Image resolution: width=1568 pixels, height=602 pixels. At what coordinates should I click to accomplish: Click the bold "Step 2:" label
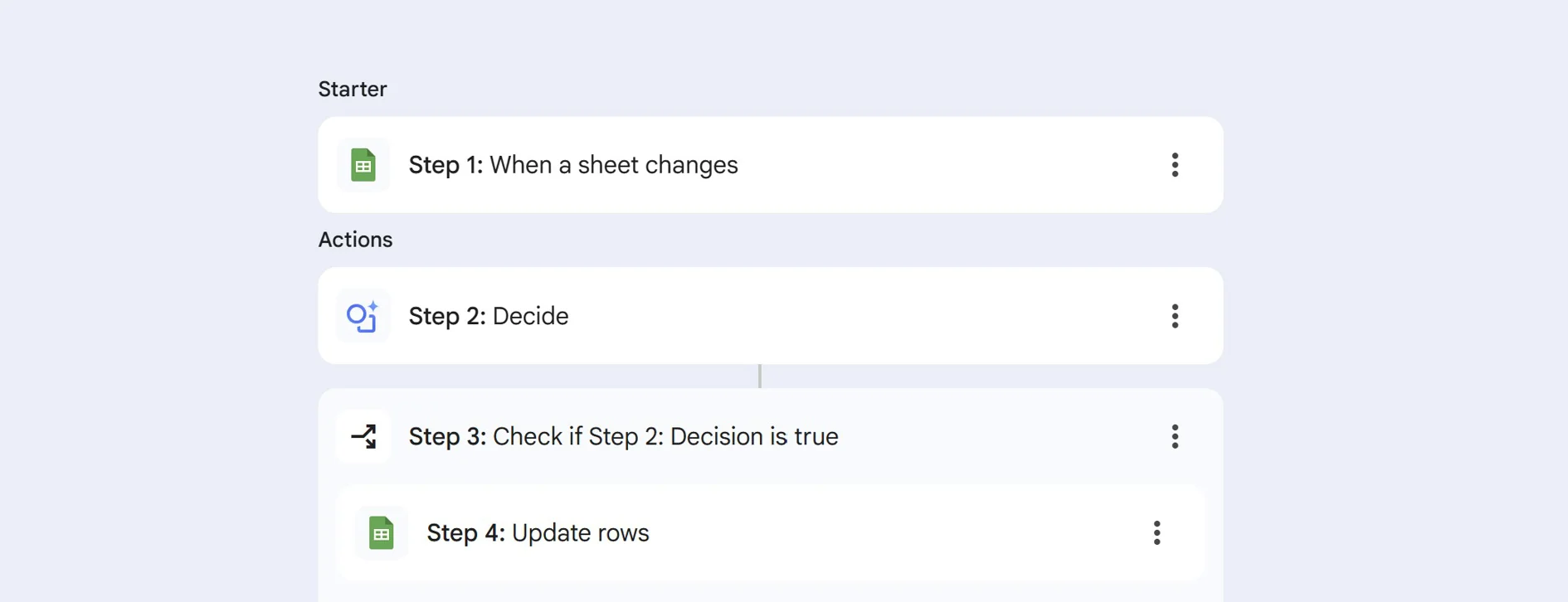[447, 316]
